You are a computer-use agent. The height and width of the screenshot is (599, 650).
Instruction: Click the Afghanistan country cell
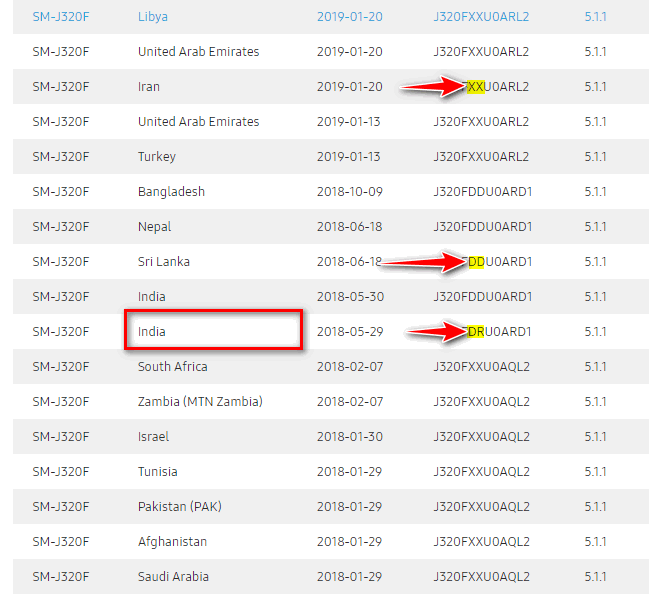[172, 542]
